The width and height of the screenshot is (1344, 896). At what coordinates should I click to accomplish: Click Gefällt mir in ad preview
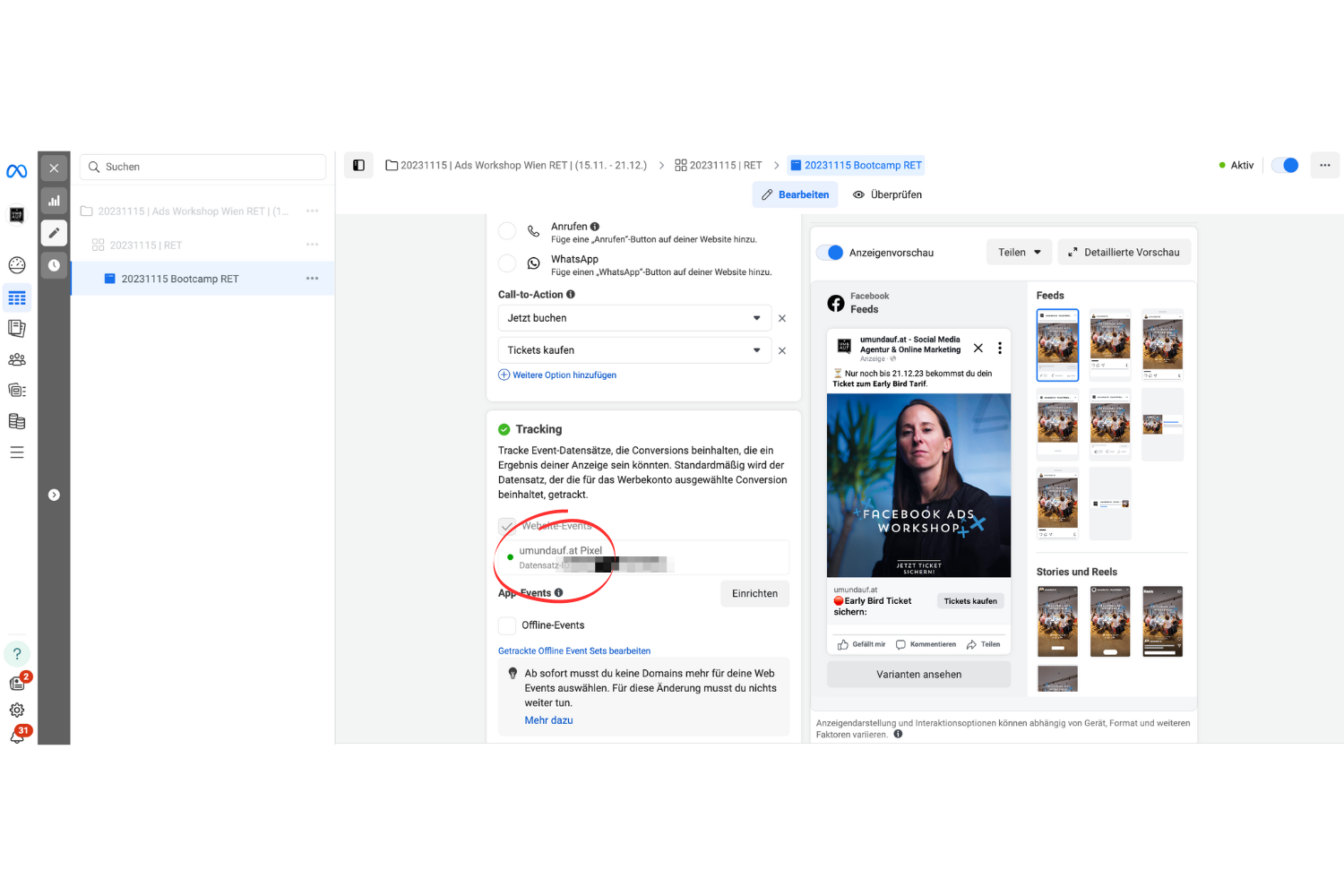pos(861,644)
